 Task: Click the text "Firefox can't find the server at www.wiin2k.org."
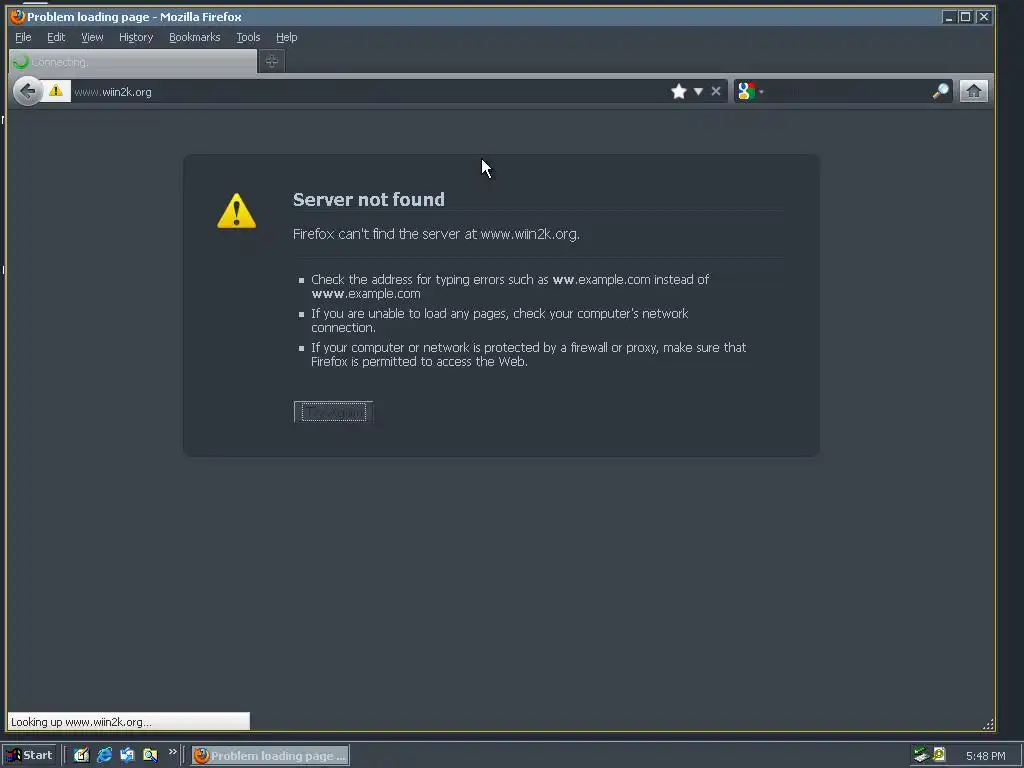click(436, 234)
